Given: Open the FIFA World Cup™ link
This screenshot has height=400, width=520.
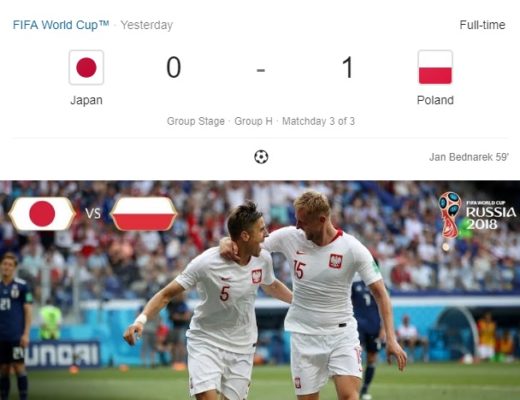Looking at the screenshot, I should tap(61, 25).
